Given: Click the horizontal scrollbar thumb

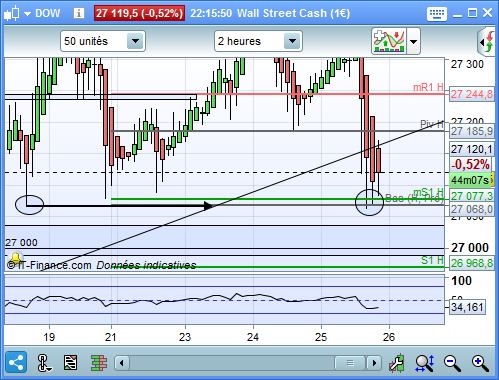Looking at the screenshot, I should [350, 363].
